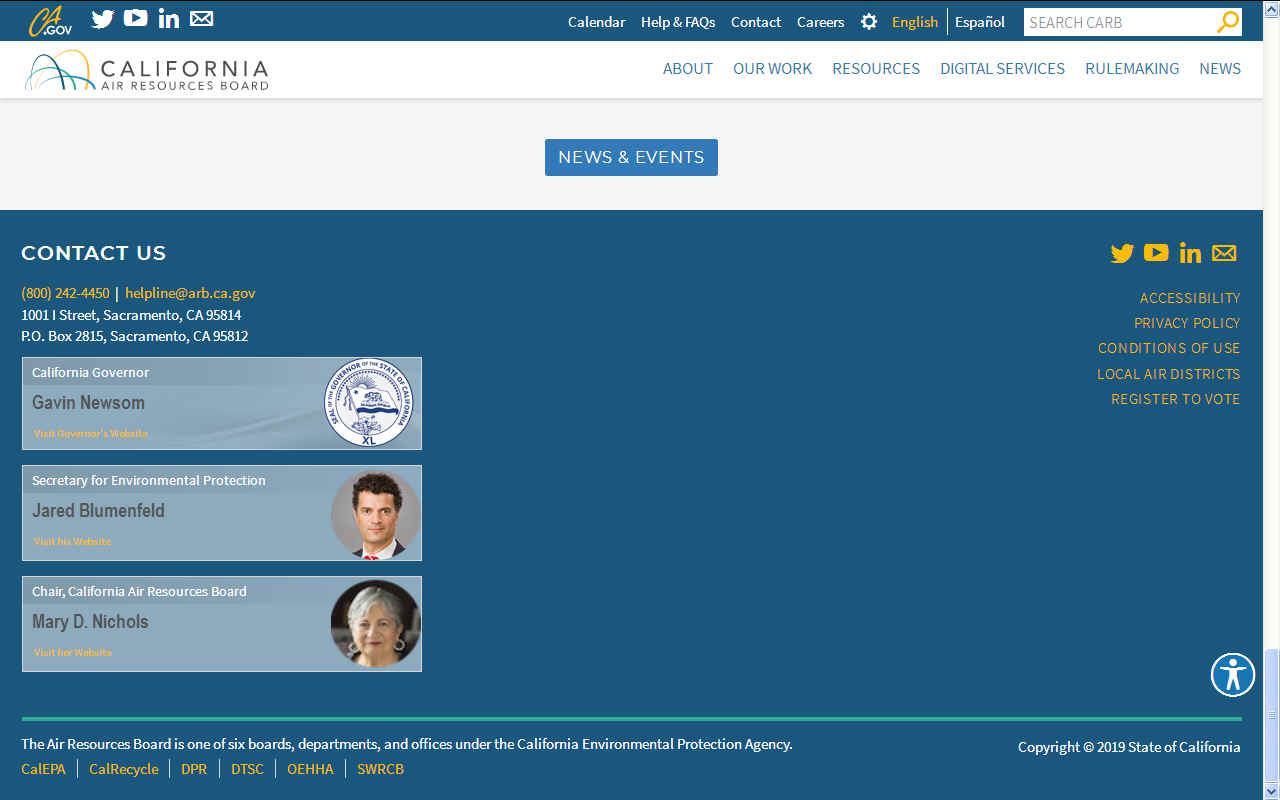This screenshot has width=1280, height=800.
Task: Call the (800) 242-4450 phone link
Action: [65, 293]
